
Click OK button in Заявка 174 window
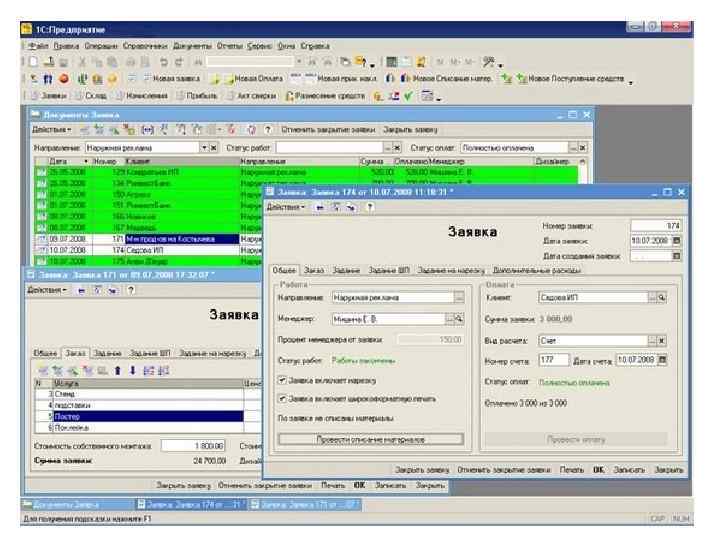point(598,469)
